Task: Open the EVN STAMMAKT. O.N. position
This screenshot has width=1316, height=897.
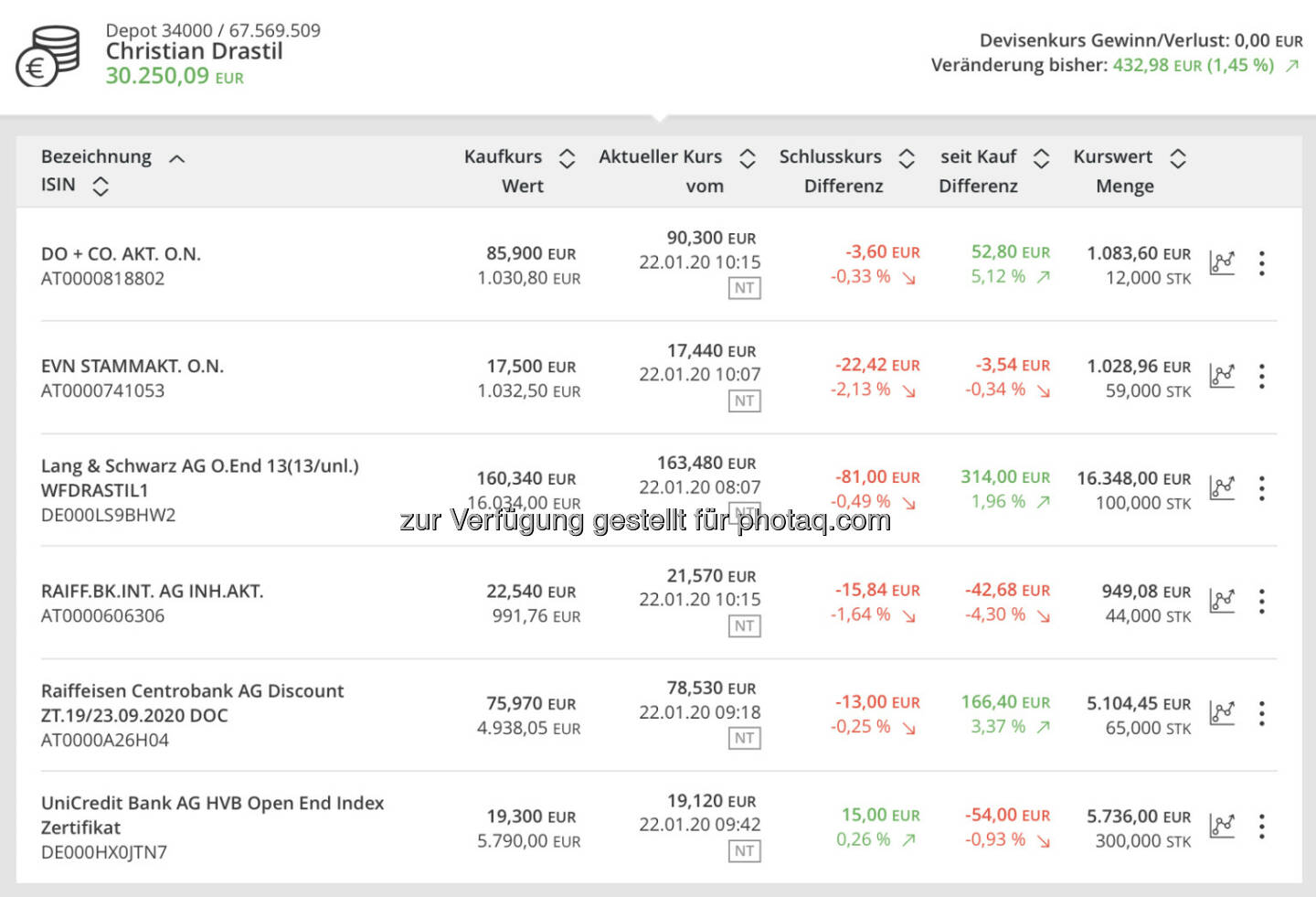Action: click(x=133, y=367)
